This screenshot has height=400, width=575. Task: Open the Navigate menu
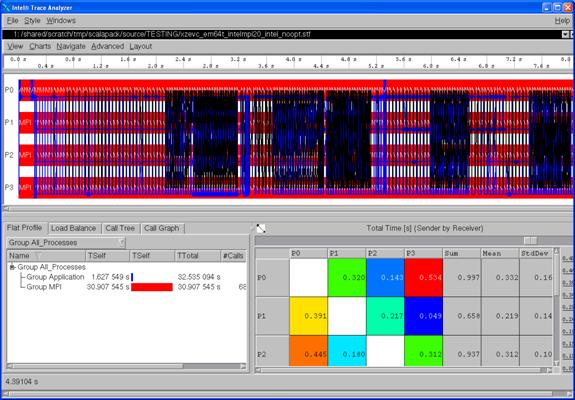(71, 47)
